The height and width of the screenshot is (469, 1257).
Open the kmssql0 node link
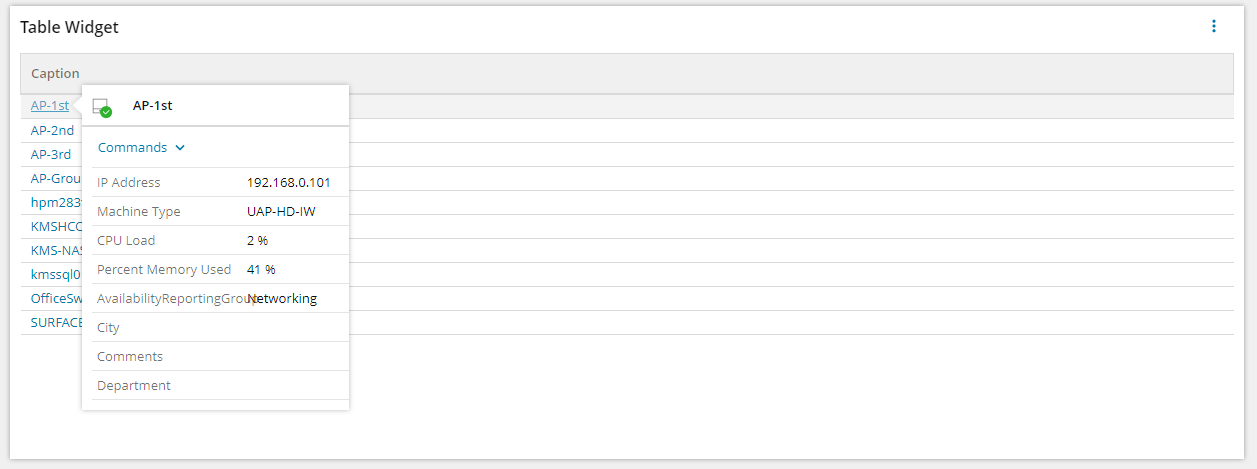coord(55,274)
